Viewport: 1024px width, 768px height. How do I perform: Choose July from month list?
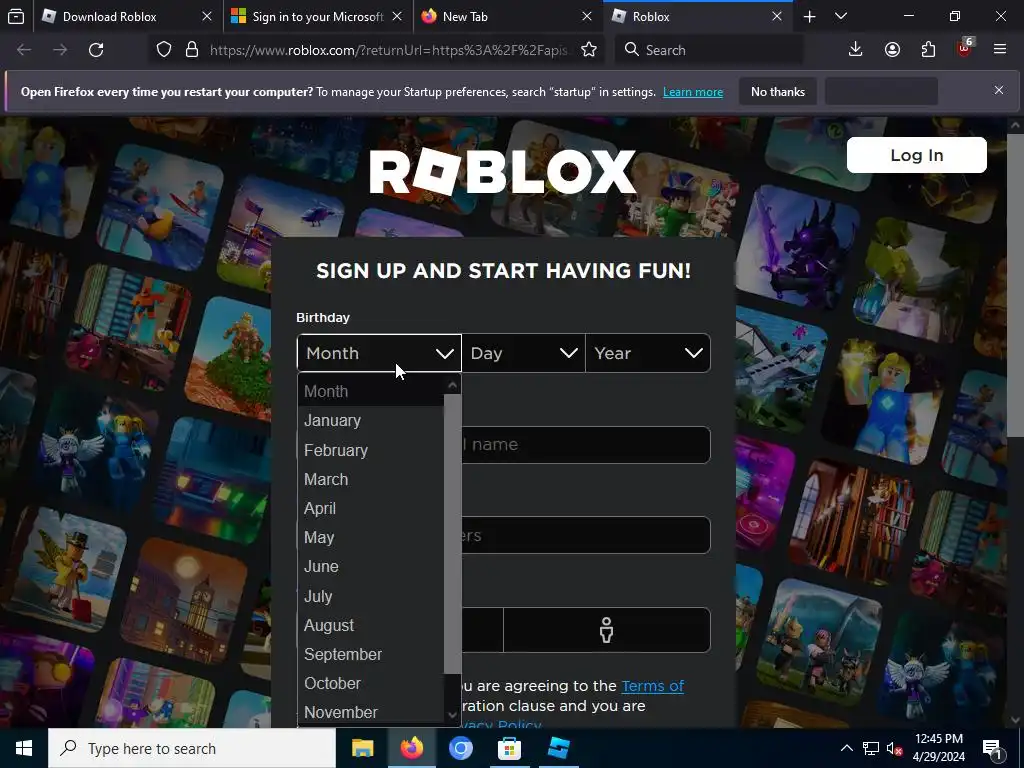(371, 596)
